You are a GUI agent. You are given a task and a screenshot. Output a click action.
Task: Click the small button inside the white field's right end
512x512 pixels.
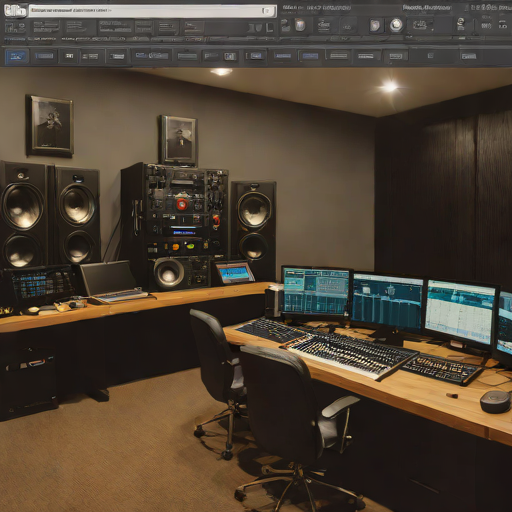point(267,11)
